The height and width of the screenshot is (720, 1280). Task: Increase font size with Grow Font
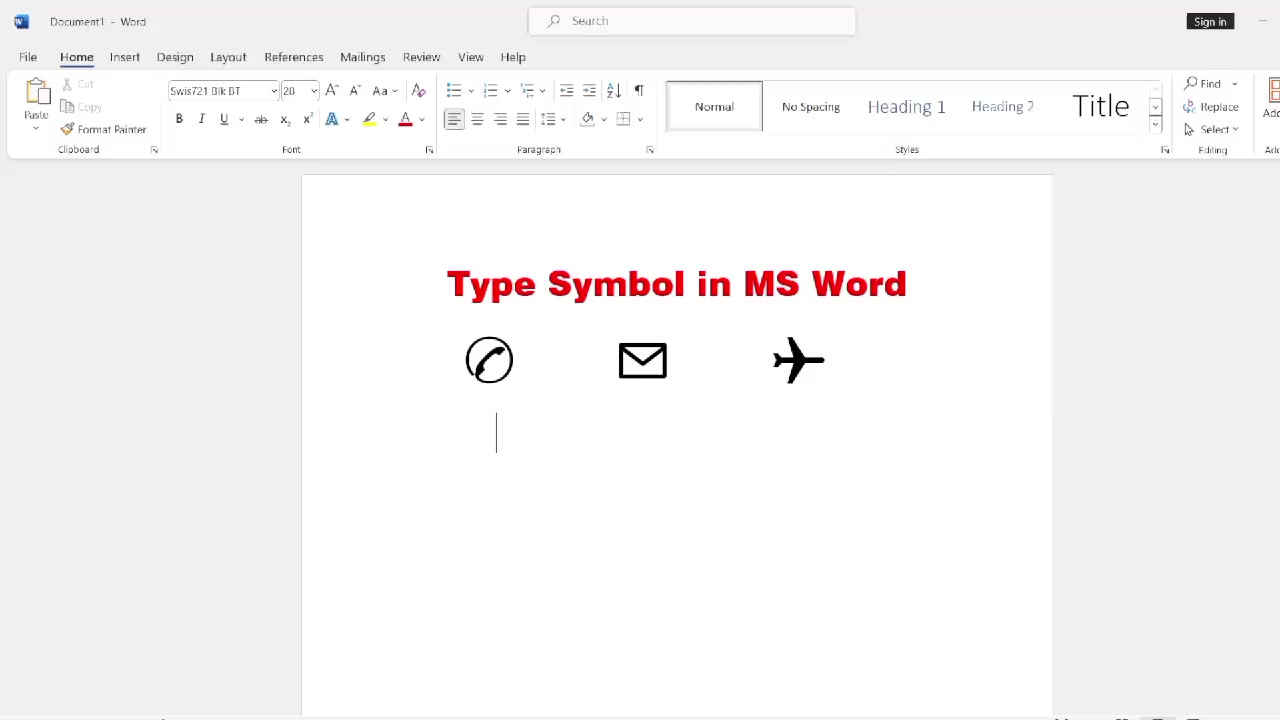pos(332,90)
